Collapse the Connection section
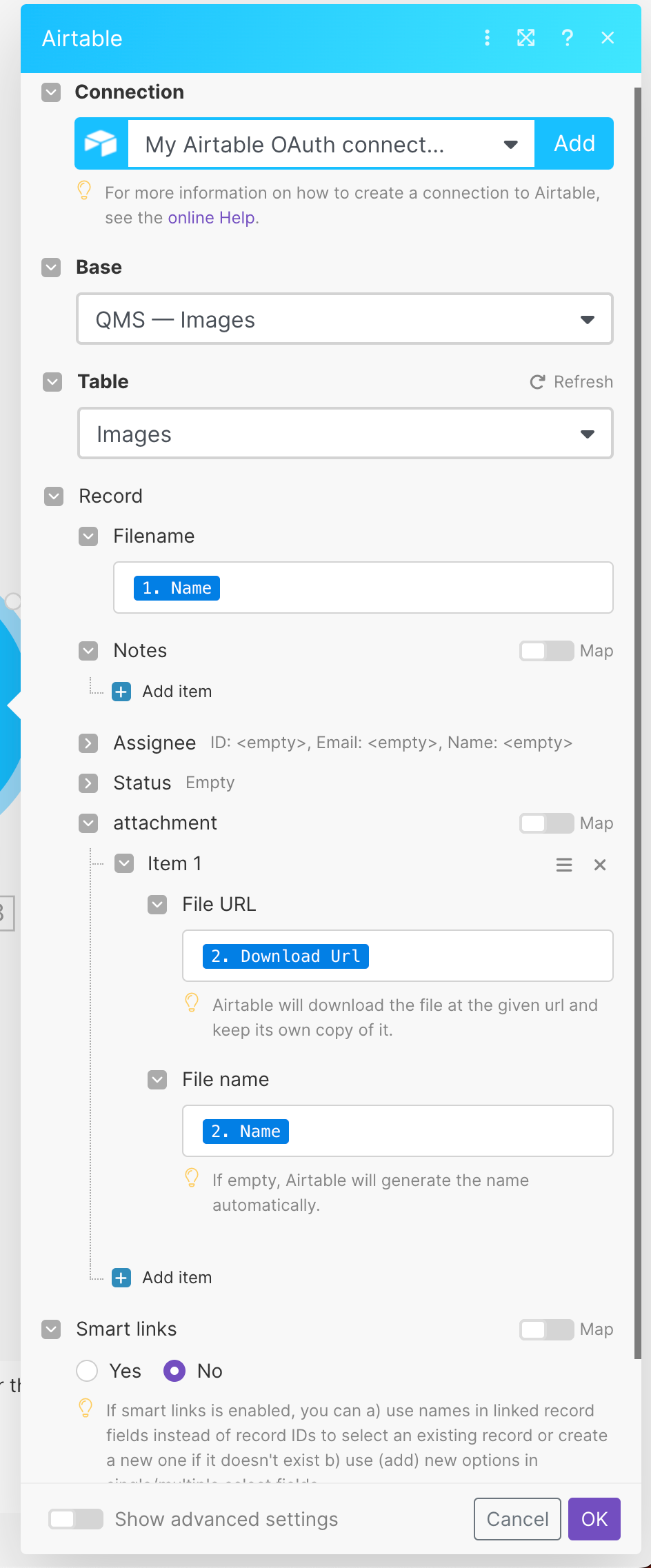Image resolution: width=651 pixels, height=1568 pixels. point(52,92)
